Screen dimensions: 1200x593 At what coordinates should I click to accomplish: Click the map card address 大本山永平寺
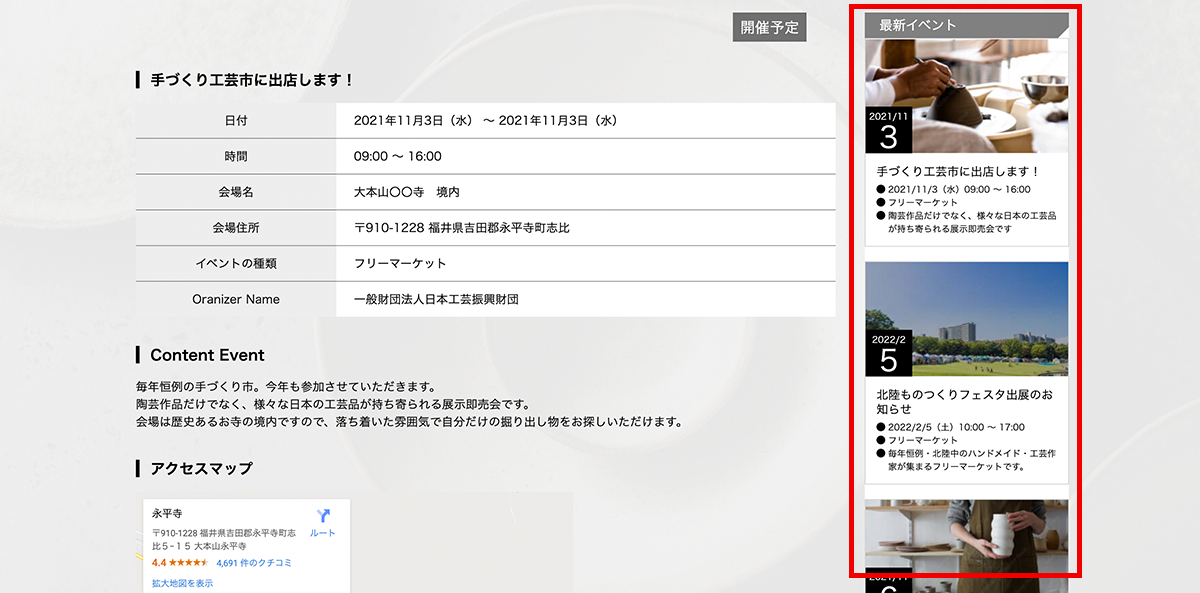pos(225,540)
